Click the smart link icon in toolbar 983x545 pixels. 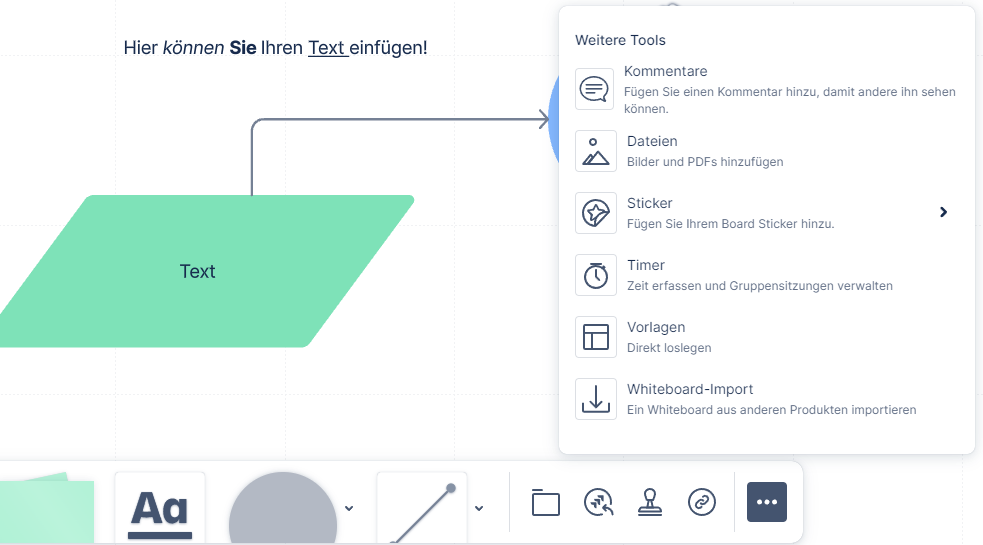click(702, 502)
